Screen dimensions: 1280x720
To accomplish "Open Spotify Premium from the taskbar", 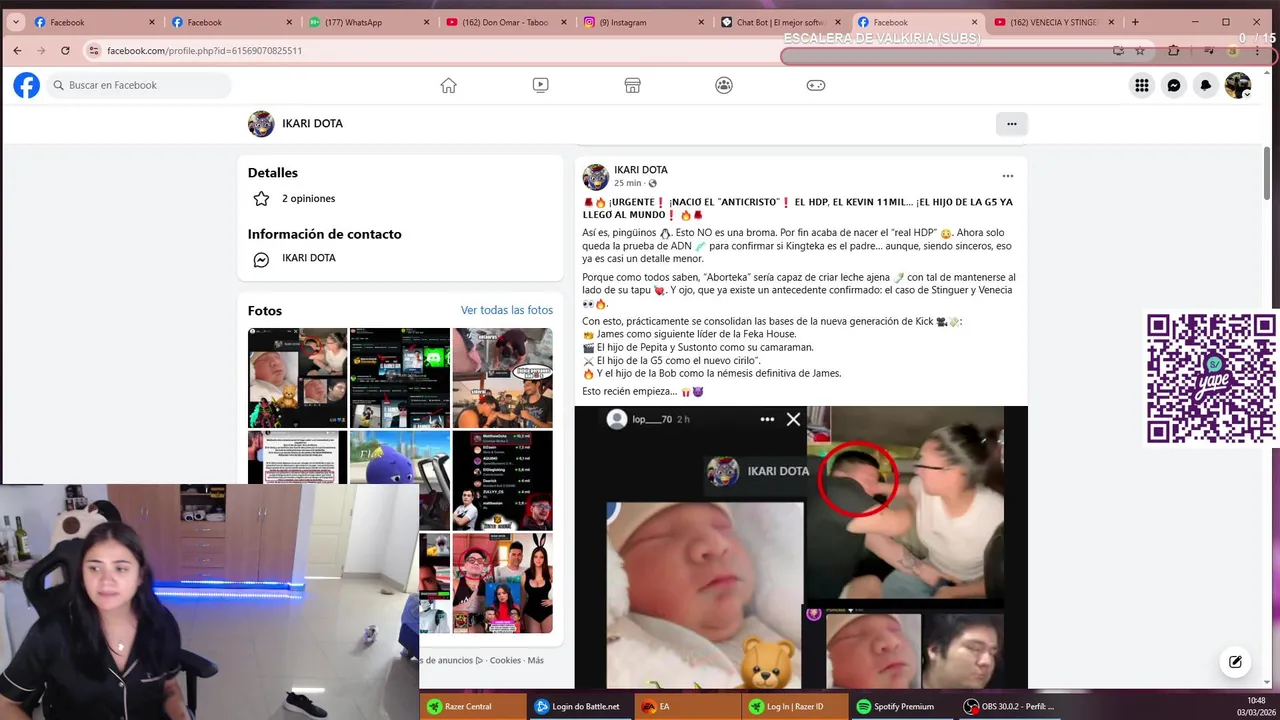I will [x=904, y=706].
